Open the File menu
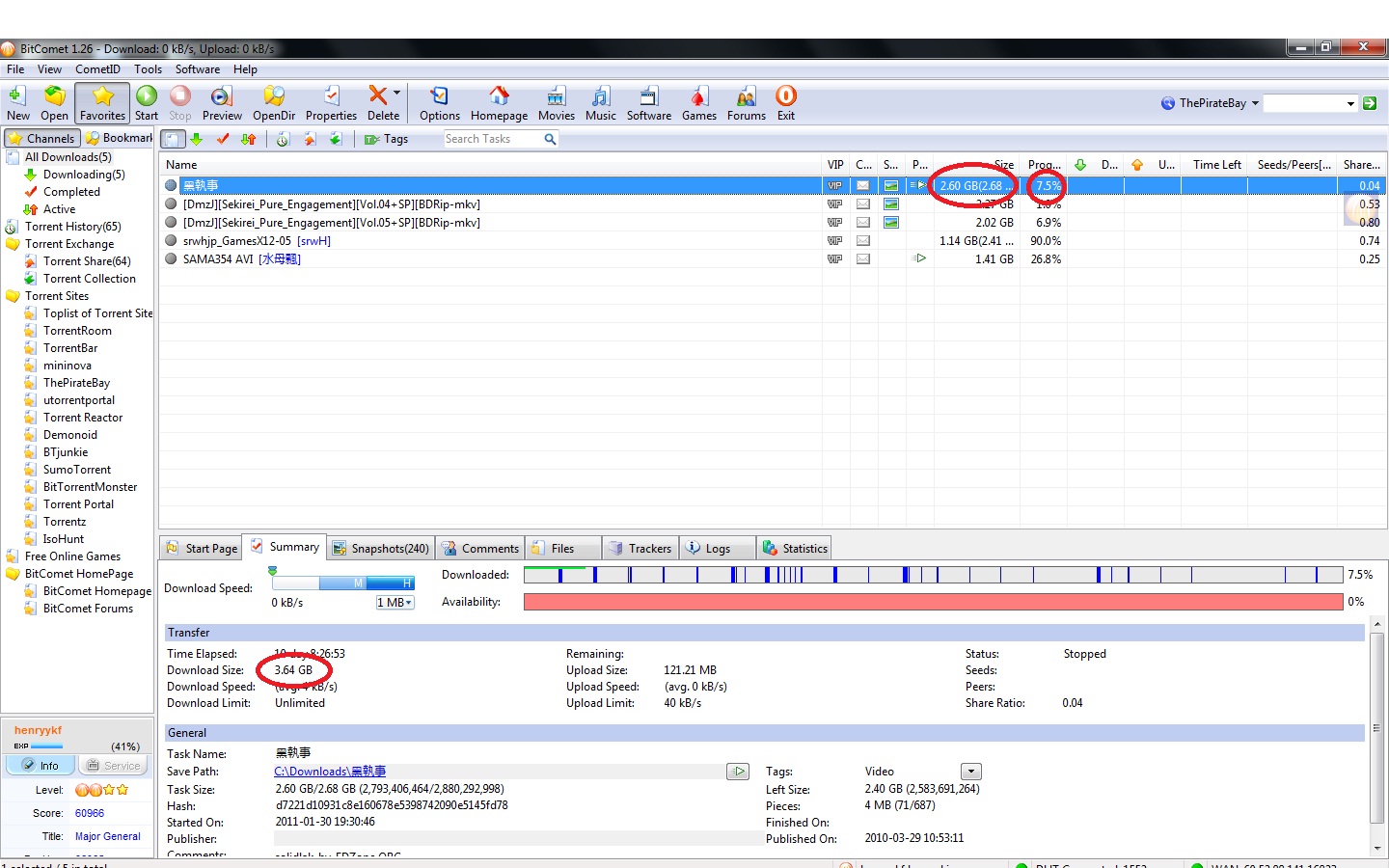 click(x=15, y=69)
